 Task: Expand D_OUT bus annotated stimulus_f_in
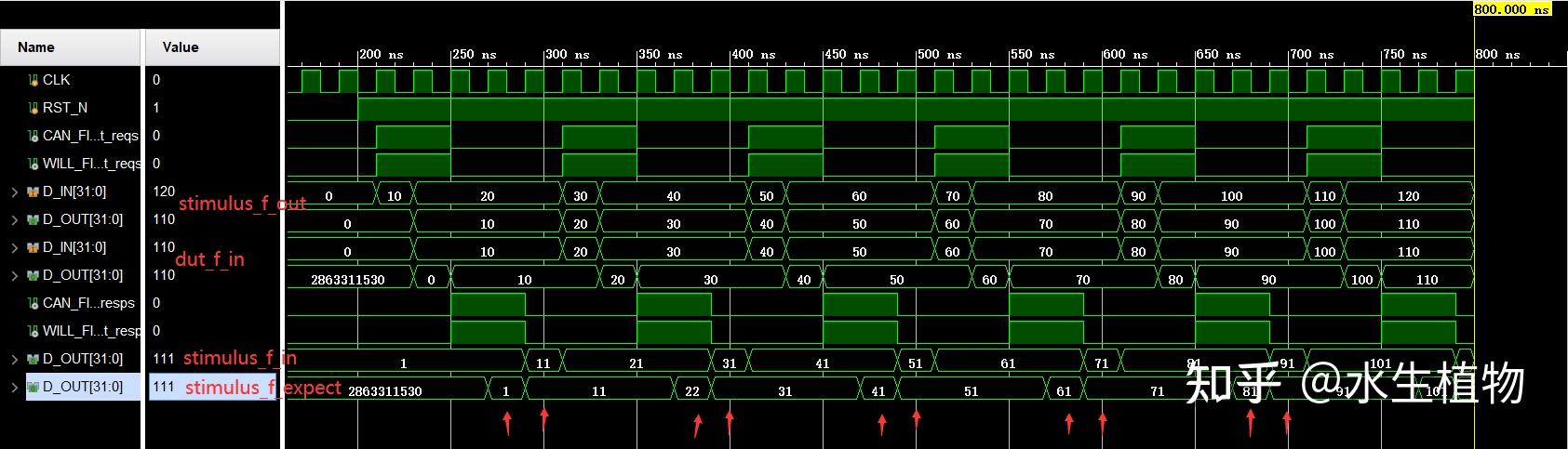[14, 359]
